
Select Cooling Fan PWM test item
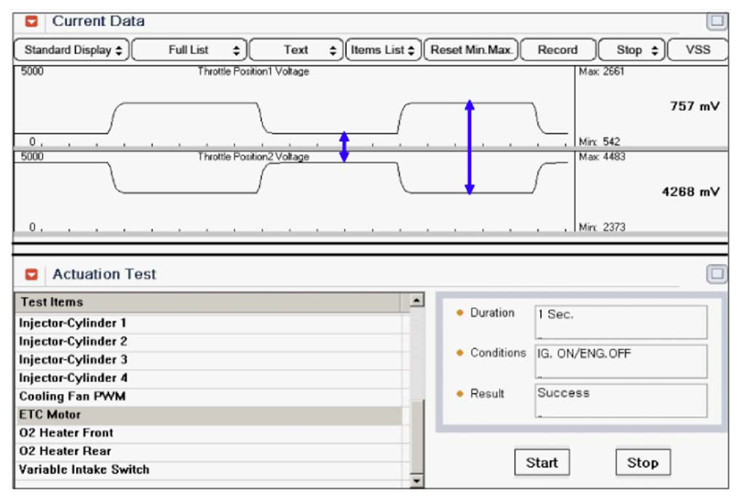73,396
